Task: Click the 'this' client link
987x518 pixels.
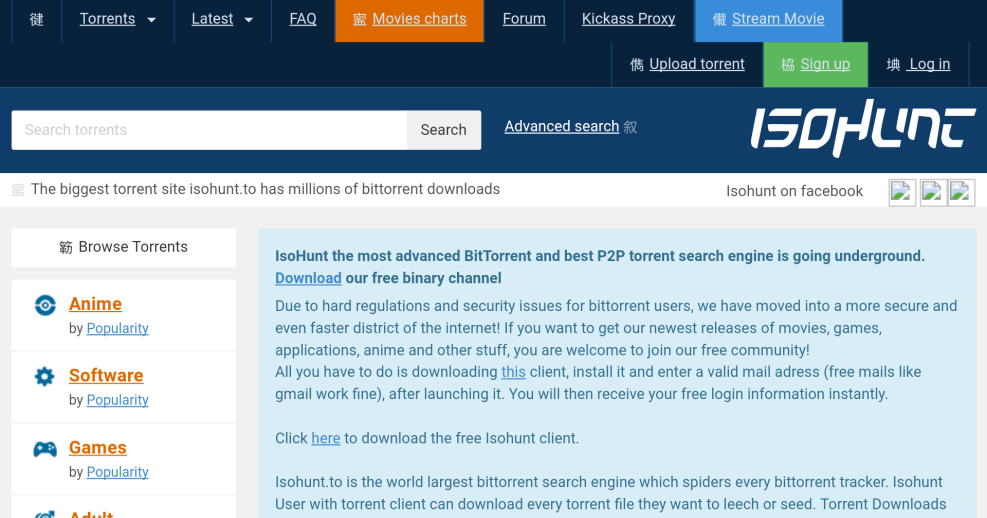Action: click(514, 372)
